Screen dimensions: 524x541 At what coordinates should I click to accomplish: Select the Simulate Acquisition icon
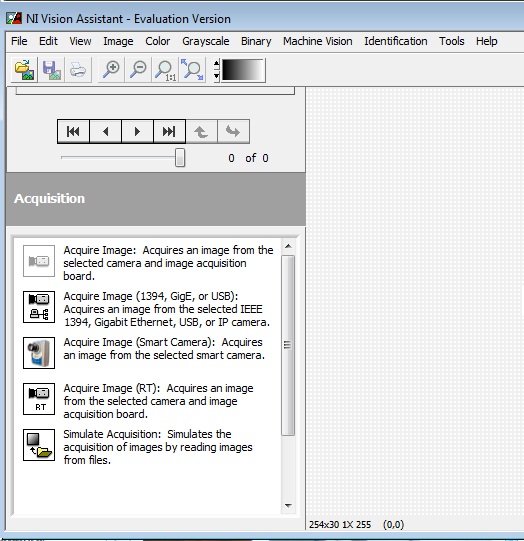(39, 445)
